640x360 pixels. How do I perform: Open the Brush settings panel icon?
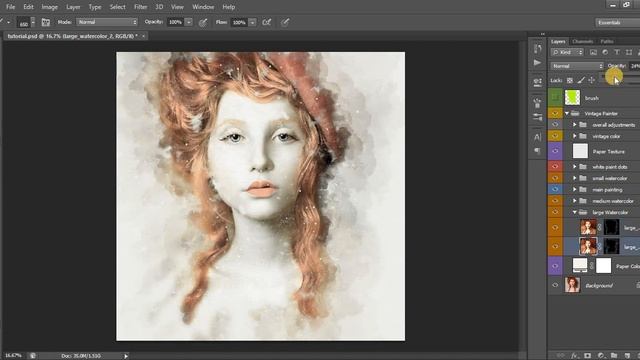point(538,118)
